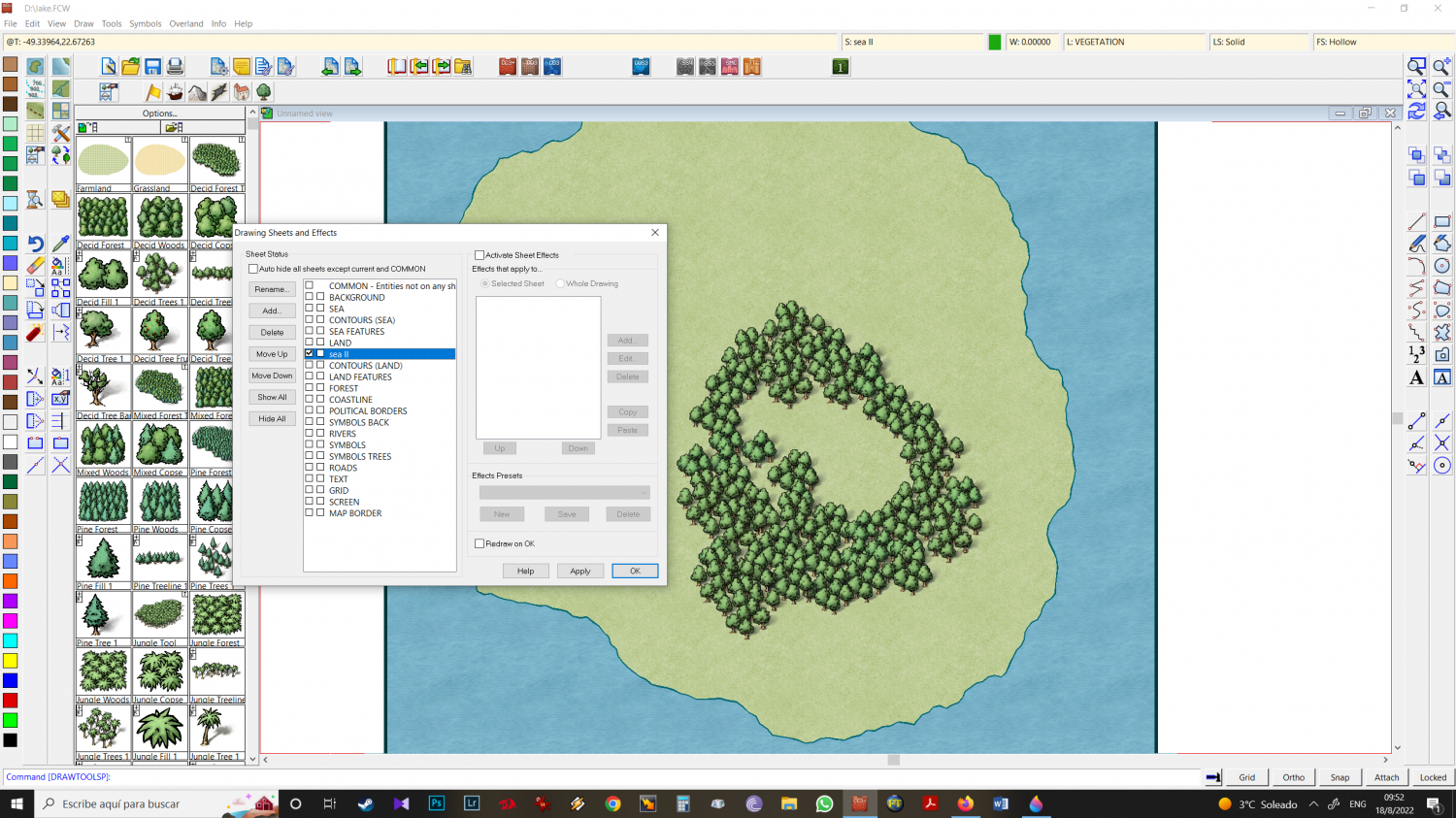Select the Pine Tree 1 symbol thumbnail
Screen dimensions: 1456x818
103,619
